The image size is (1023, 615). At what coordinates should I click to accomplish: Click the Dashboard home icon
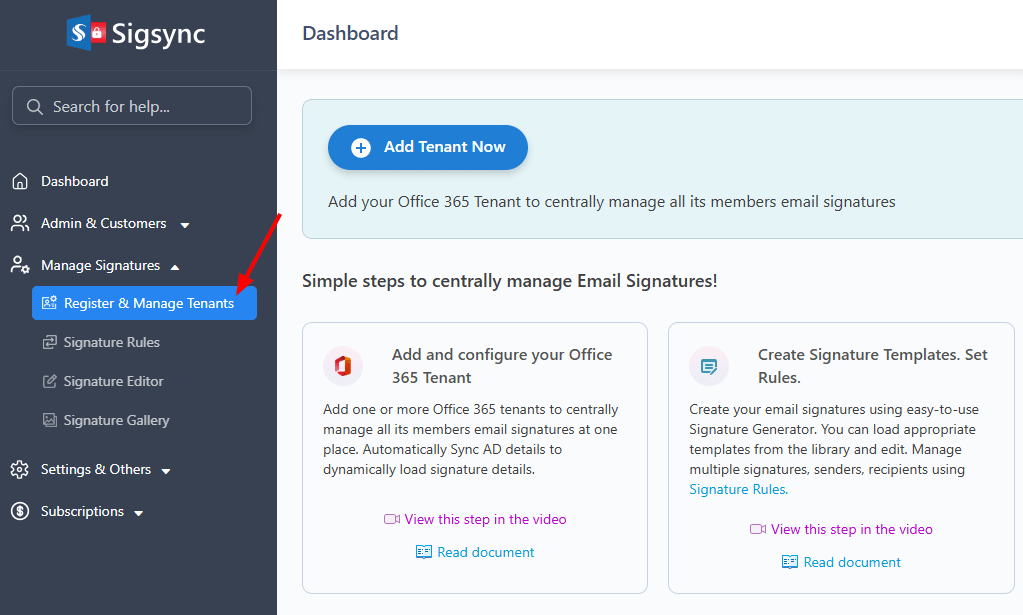[20, 181]
